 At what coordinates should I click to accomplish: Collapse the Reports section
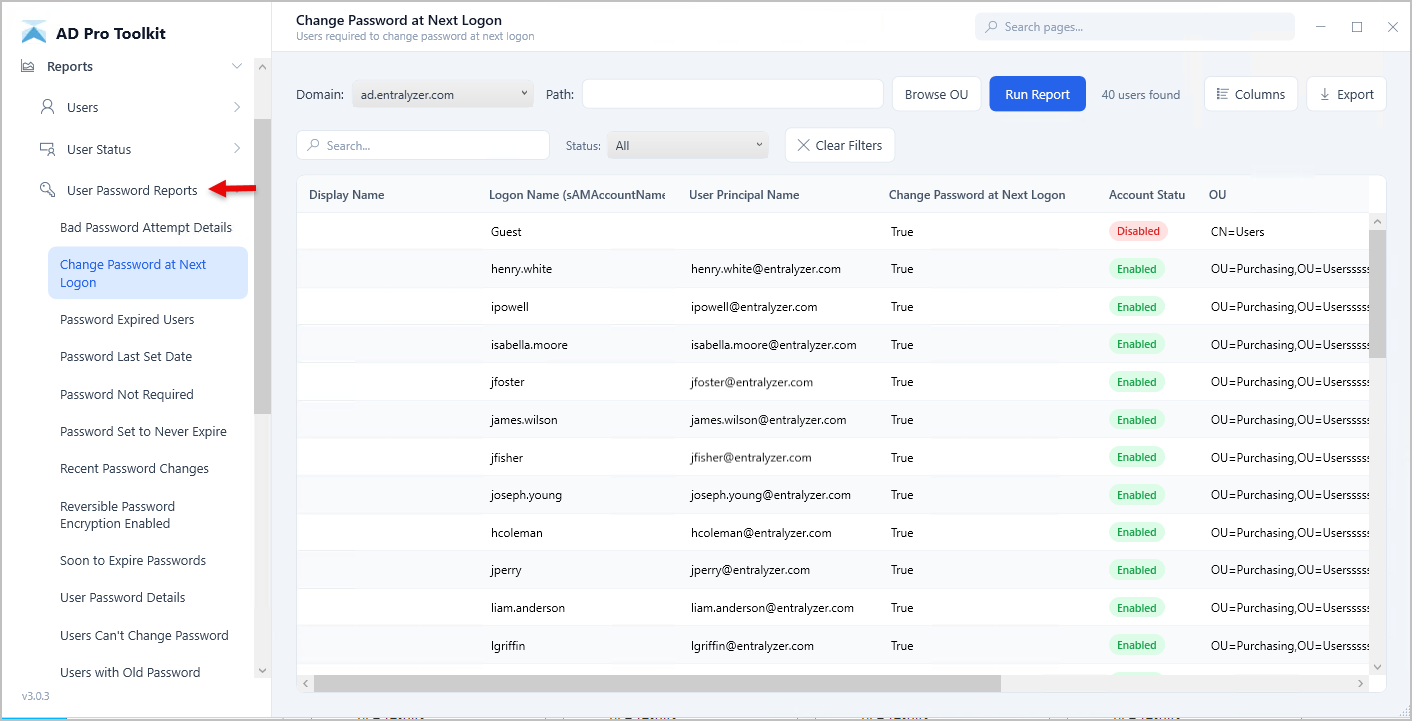(x=237, y=66)
